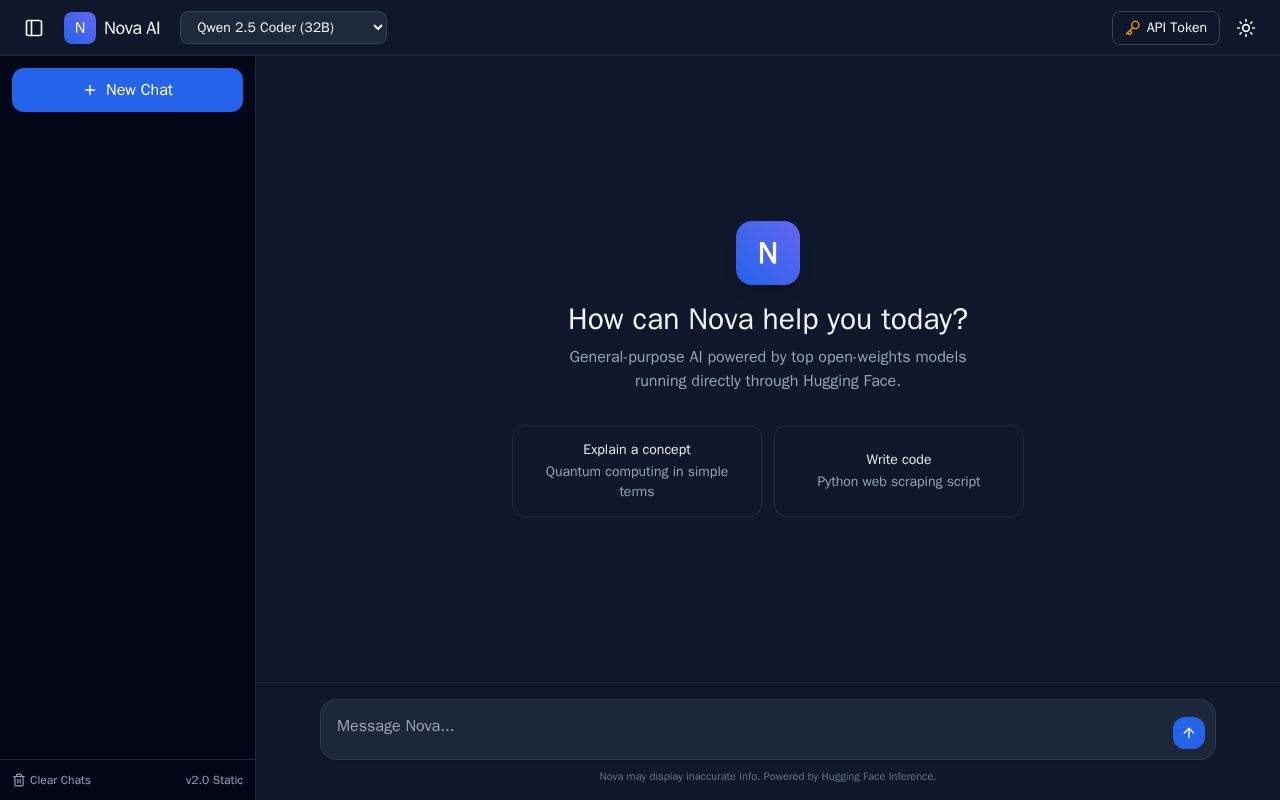1280x800 pixels.
Task: Clear Chats using the trash button
Action: click(52, 780)
